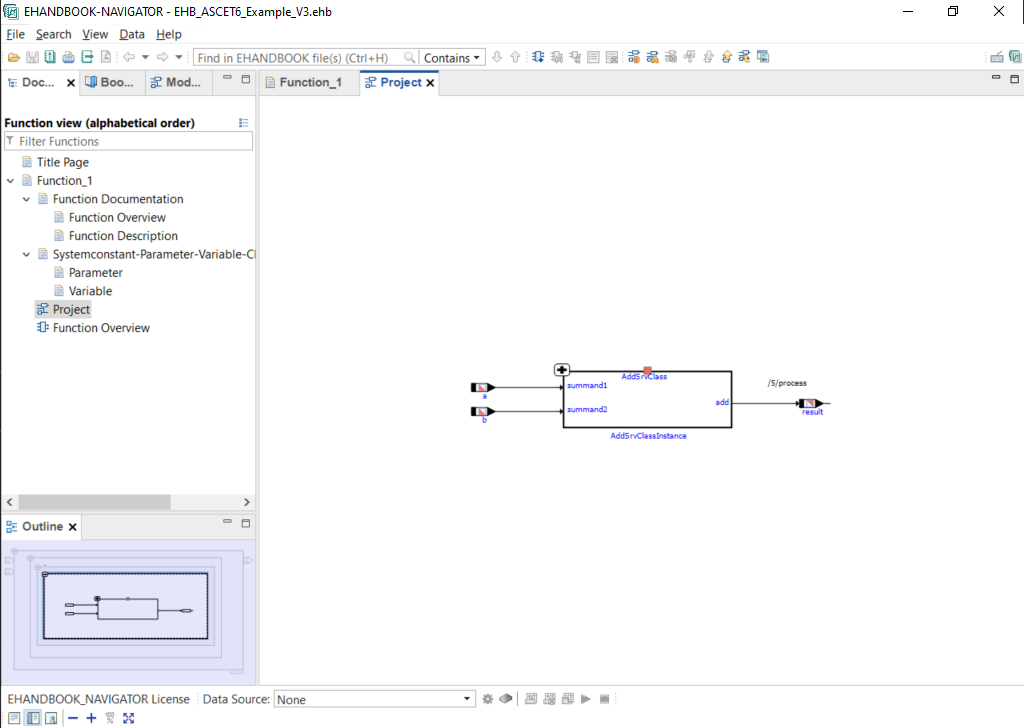This screenshot has width=1024, height=728.
Task: Click the Save icon in the toolbar
Action: point(32,57)
